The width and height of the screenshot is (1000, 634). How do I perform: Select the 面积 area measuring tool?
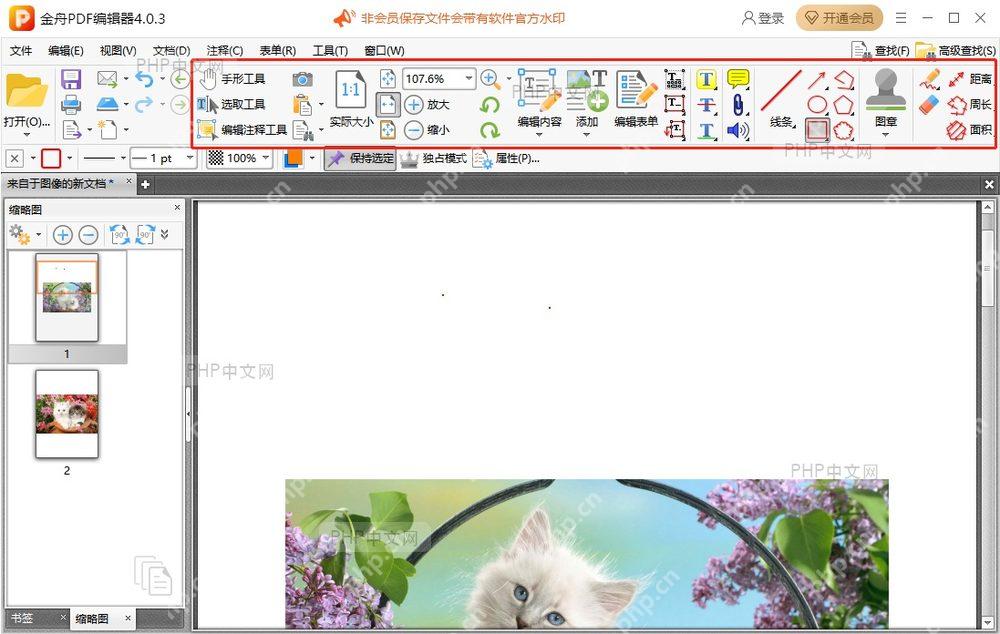[x=969, y=130]
